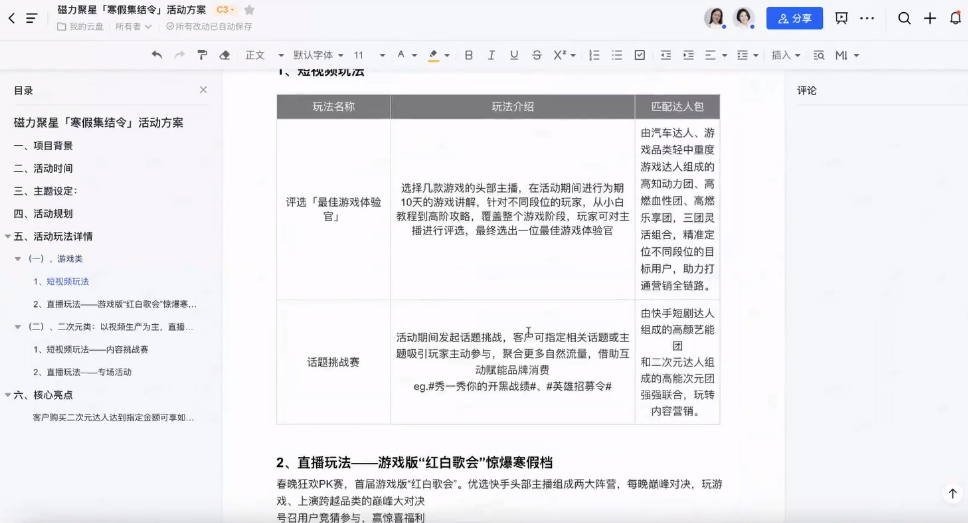Select 1、短视频玩法 in outline
This screenshot has height=523, width=968.
point(61,282)
